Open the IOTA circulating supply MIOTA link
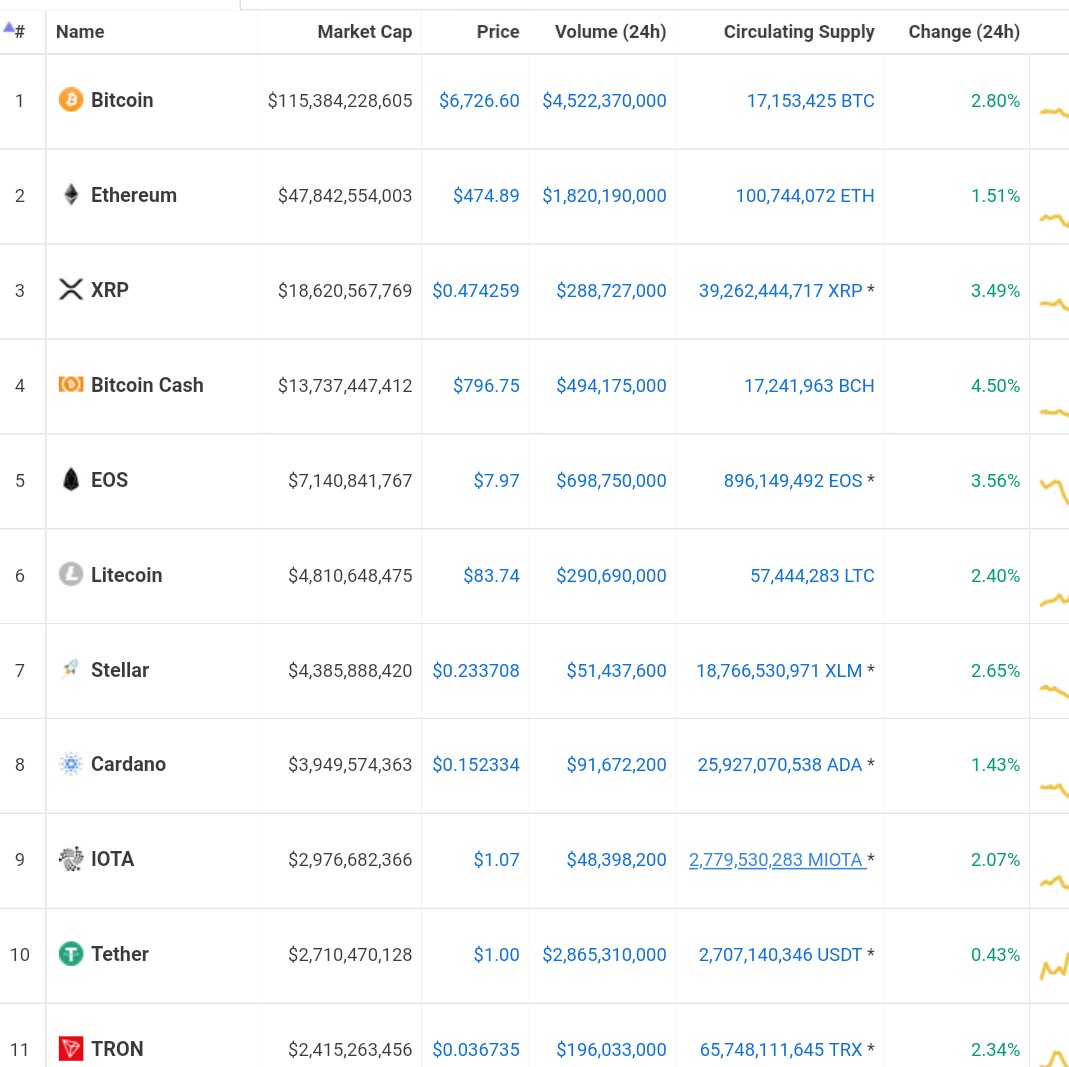The width and height of the screenshot is (1069, 1067). click(777, 860)
